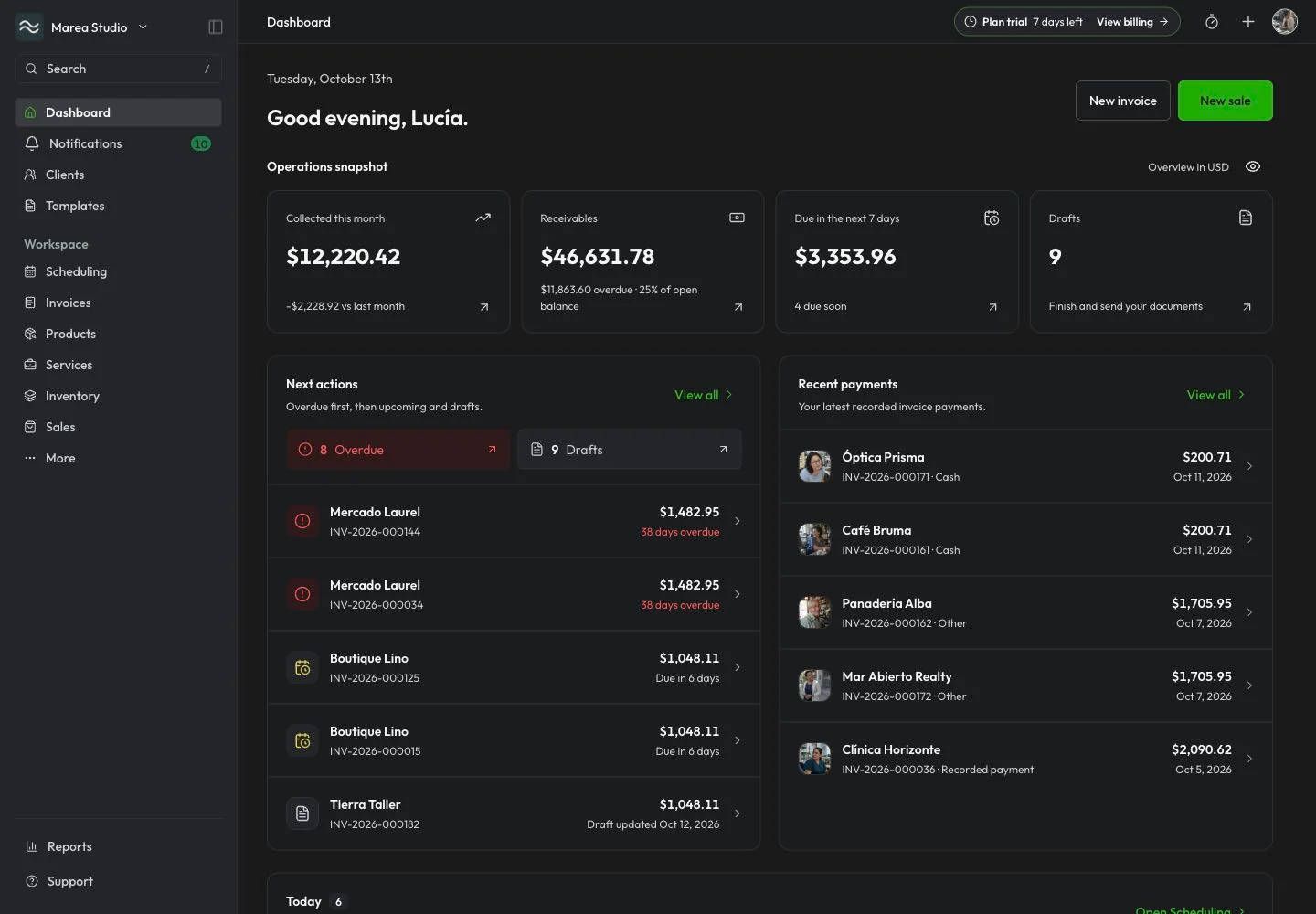Click View billing link

click(x=1132, y=22)
